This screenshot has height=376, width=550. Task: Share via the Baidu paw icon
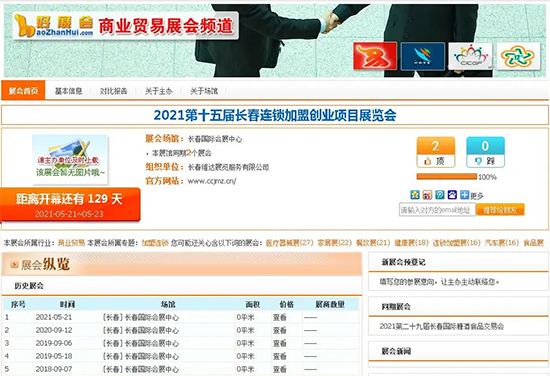(452, 195)
